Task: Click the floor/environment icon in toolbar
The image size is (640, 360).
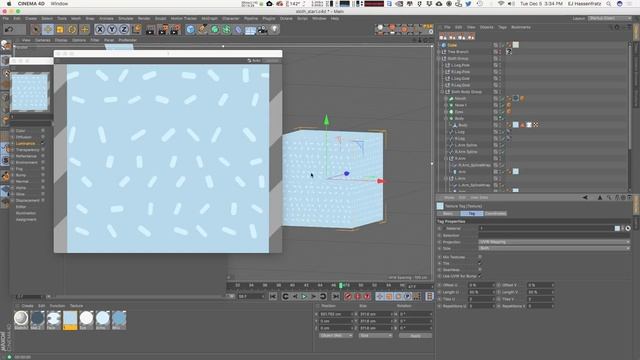Action: [x=250, y=29]
